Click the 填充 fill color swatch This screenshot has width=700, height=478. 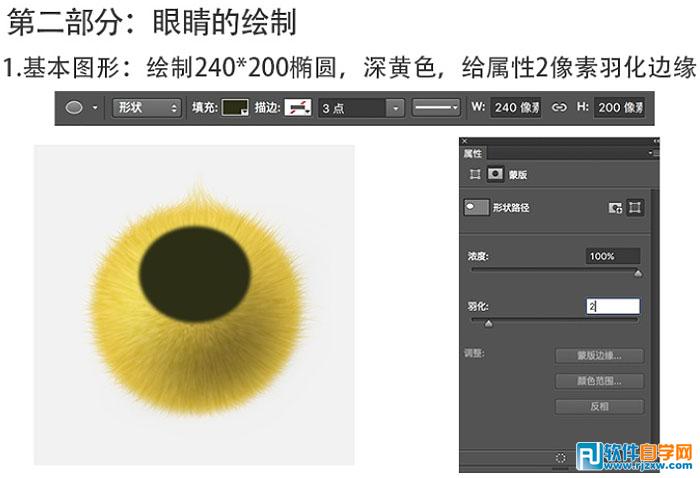click(x=235, y=108)
